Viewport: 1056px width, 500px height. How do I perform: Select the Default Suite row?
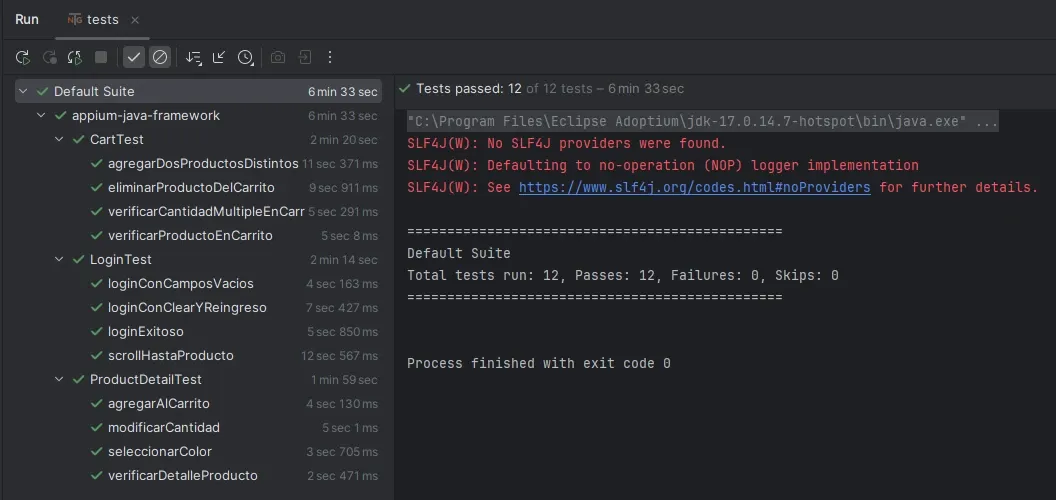click(x=198, y=91)
